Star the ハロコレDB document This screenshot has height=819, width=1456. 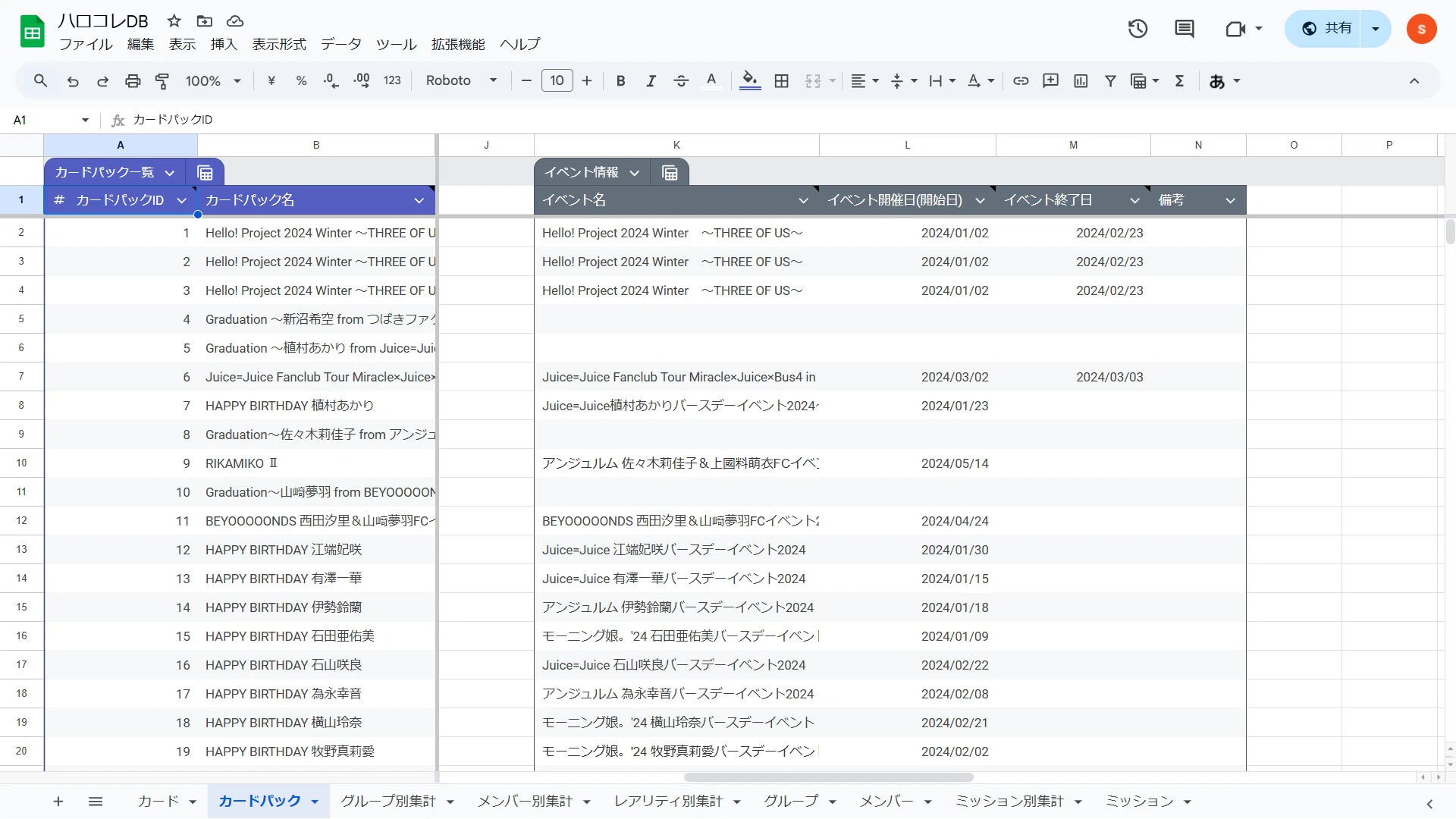[174, 21]
